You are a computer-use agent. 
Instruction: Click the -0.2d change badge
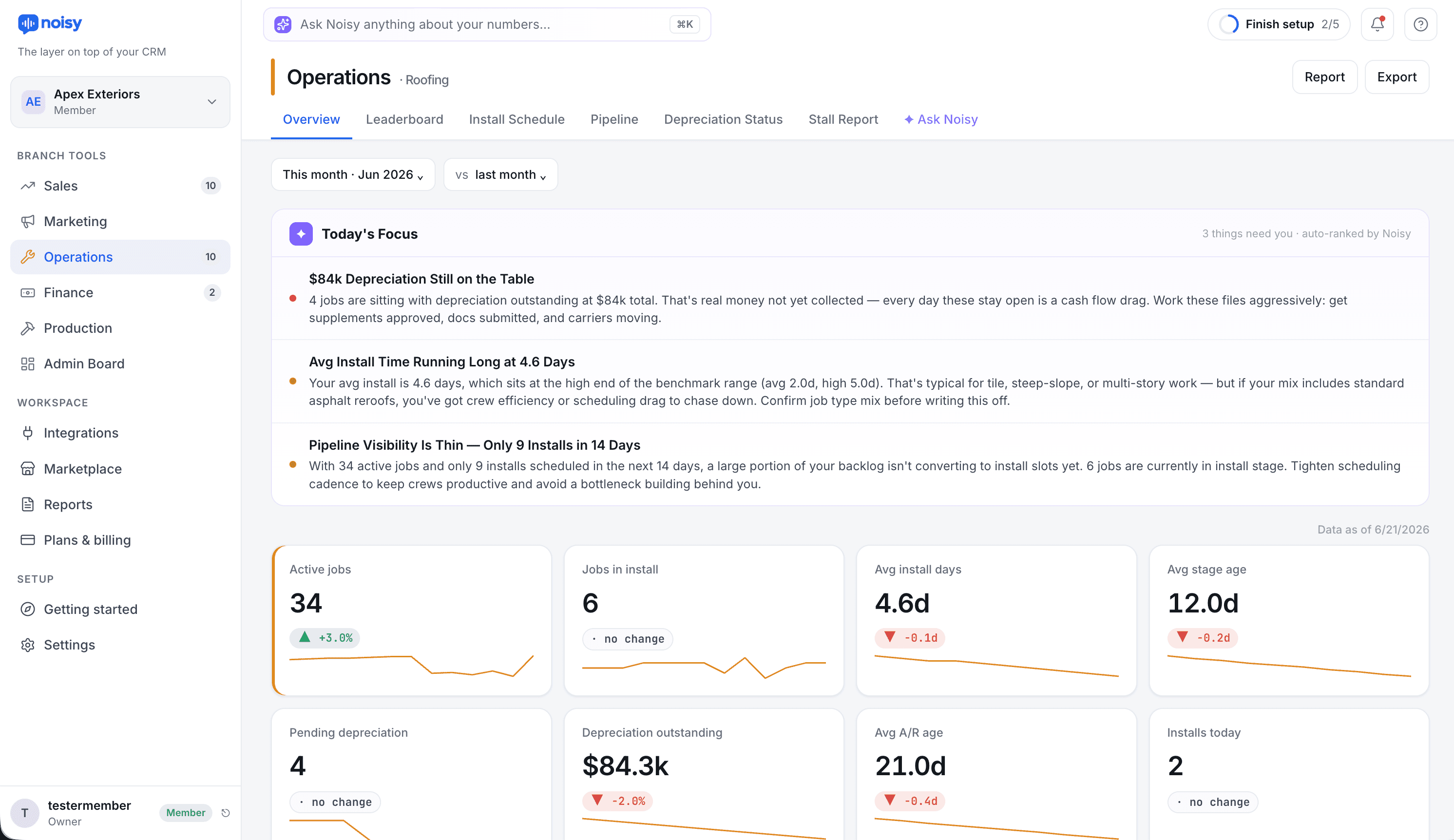[x=1203, y=638]
